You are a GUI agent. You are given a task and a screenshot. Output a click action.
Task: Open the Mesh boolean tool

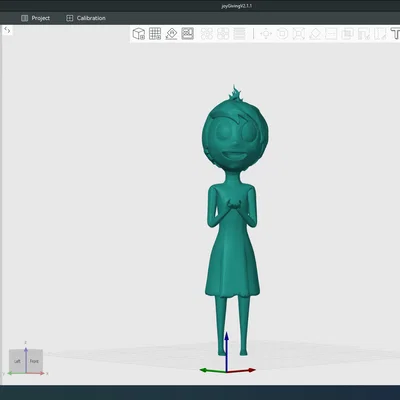click(x=347, y=34)
